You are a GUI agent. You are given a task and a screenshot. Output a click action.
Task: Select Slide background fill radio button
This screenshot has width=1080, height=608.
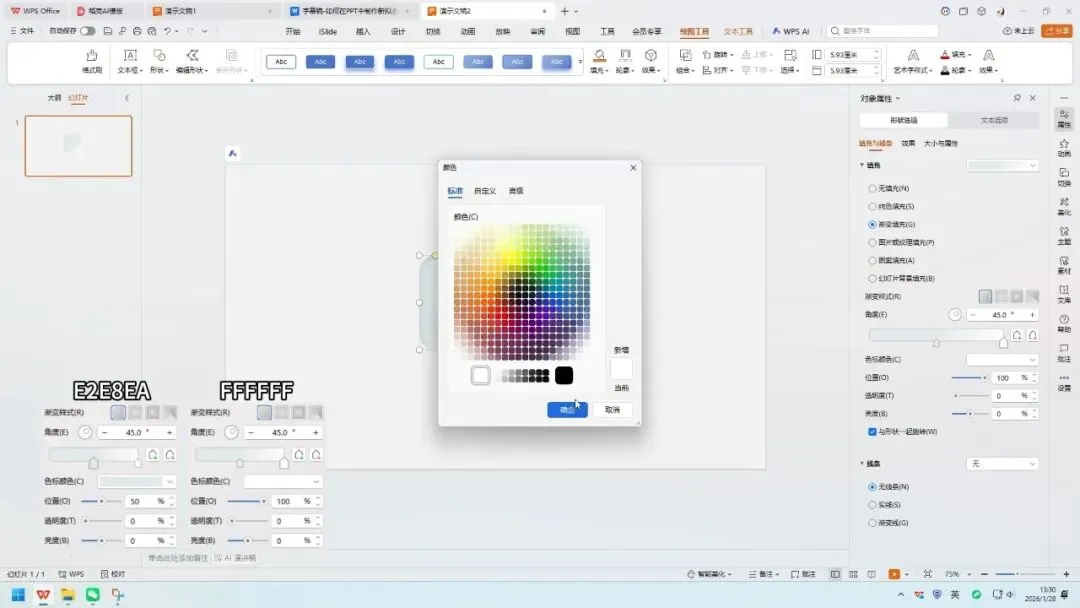pos(872,278)
